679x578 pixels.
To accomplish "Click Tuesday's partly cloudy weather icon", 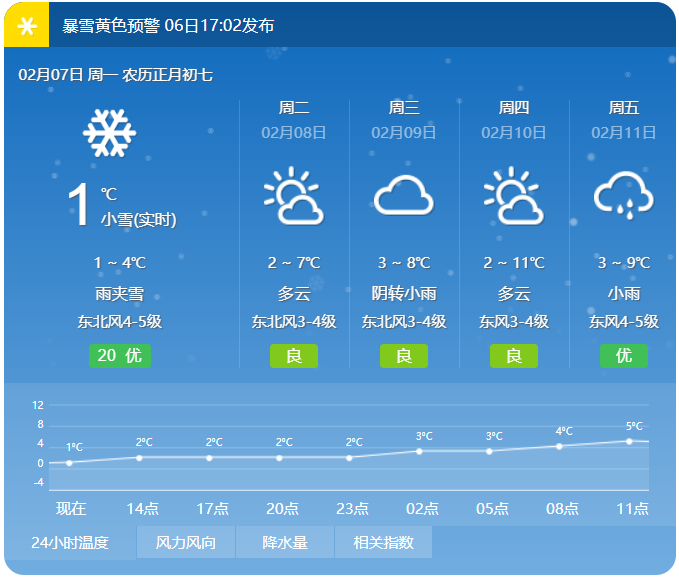I will click(294, 197).
